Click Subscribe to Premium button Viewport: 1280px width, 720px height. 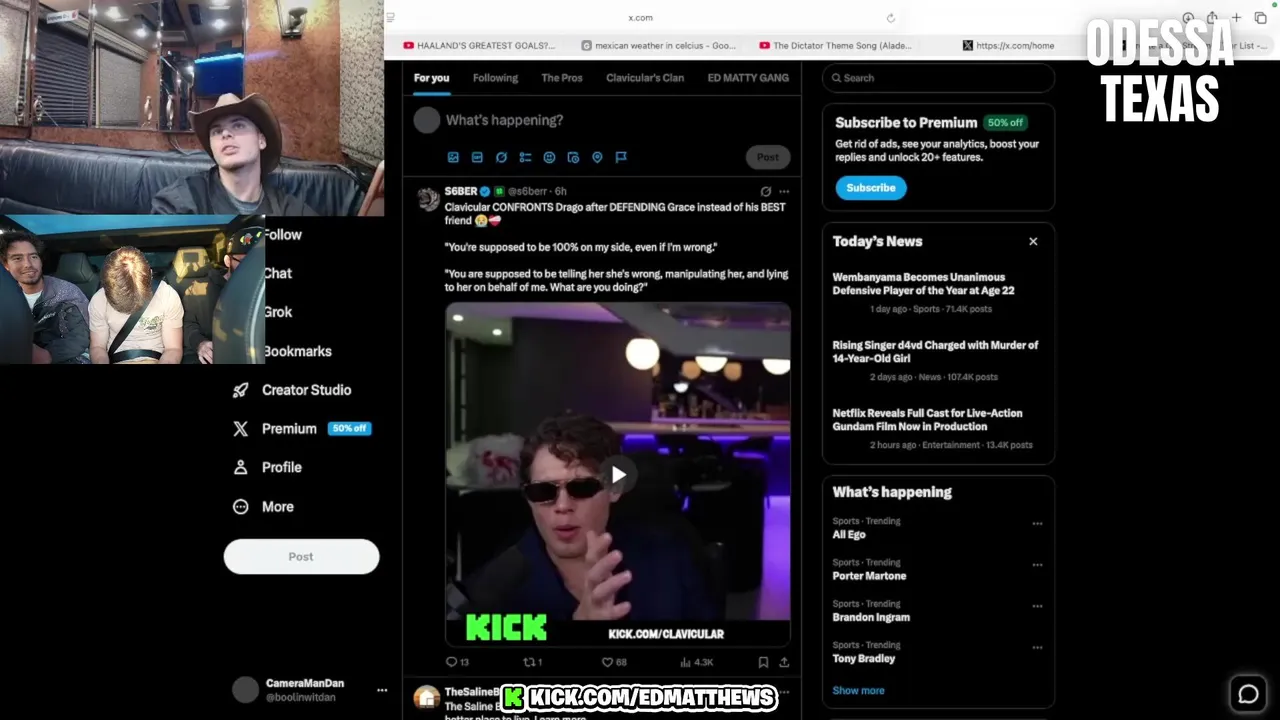pyautogui.click(x=871, y=188)
